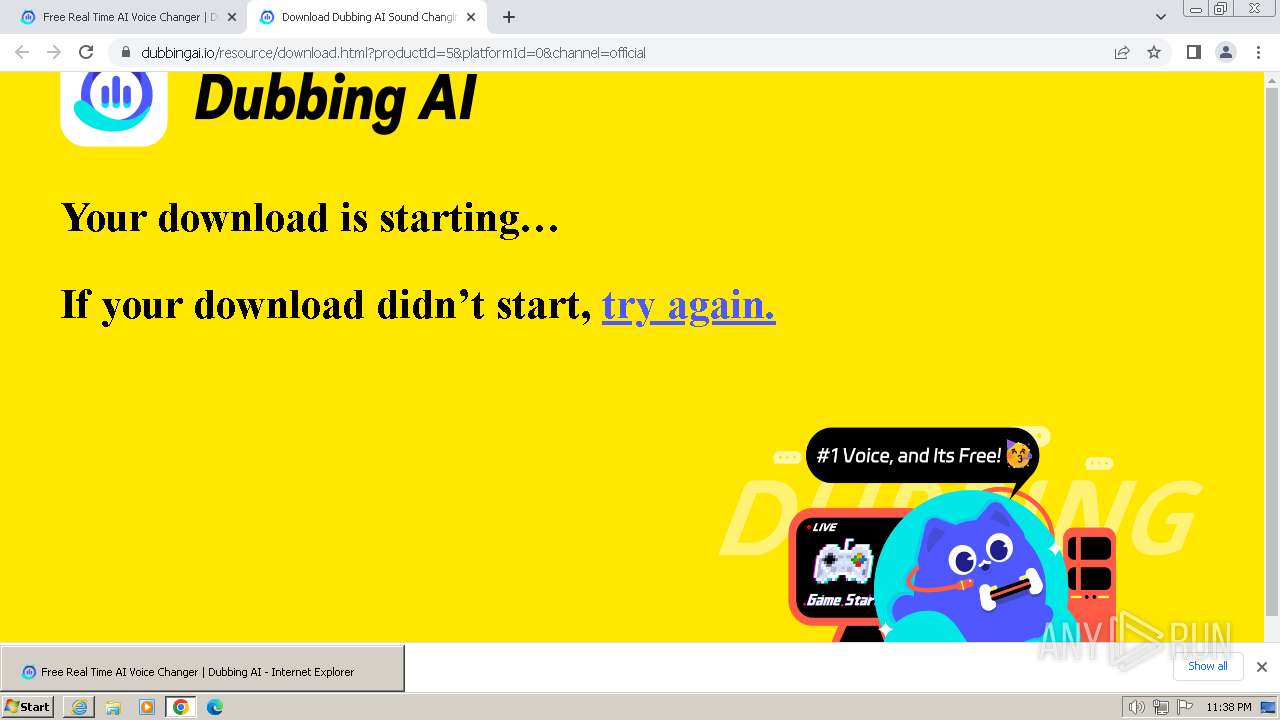
Task: Click the volume speaker tray icon
Action: (1136, 707)
